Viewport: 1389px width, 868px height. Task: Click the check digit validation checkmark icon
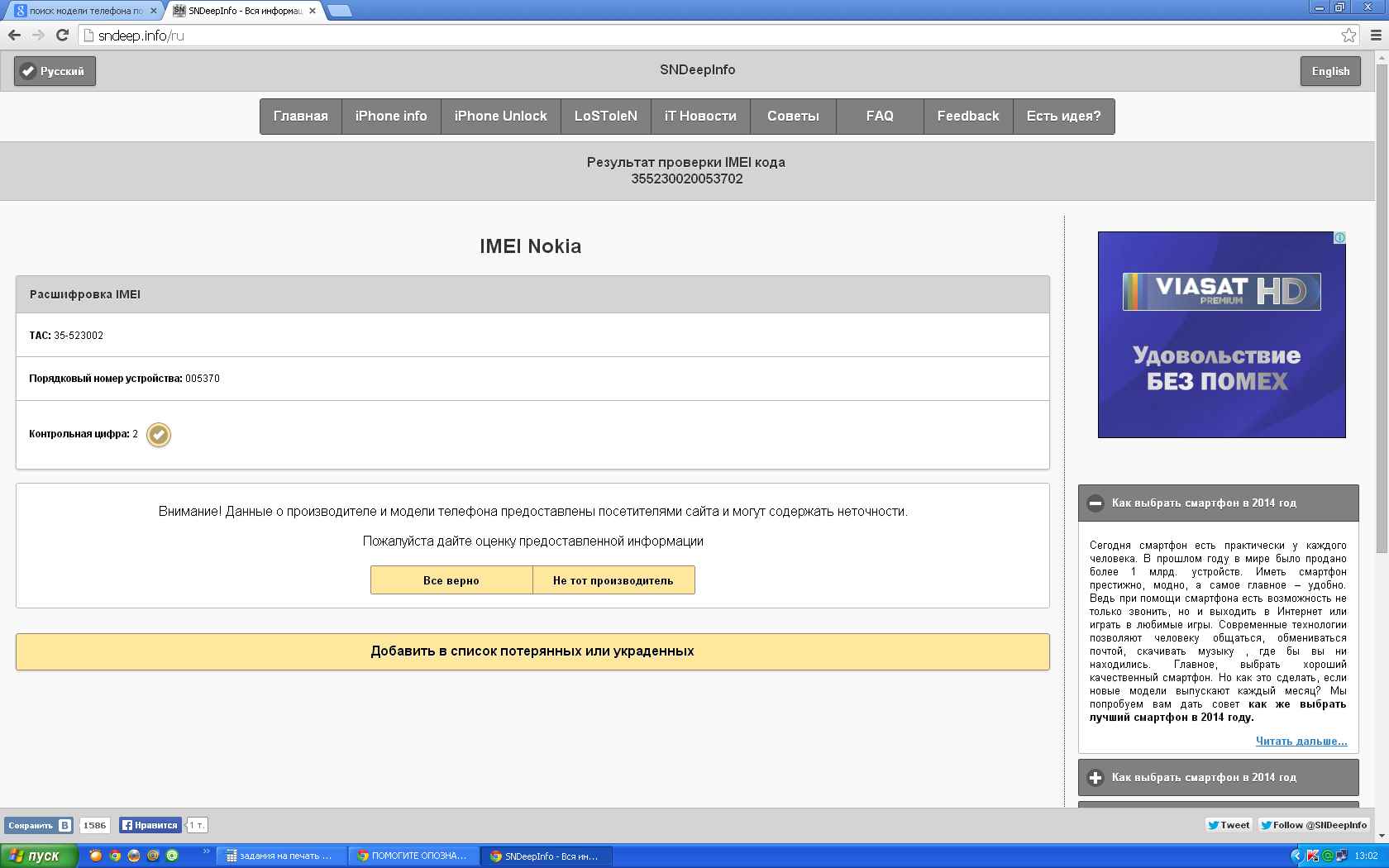pos(159,435)
